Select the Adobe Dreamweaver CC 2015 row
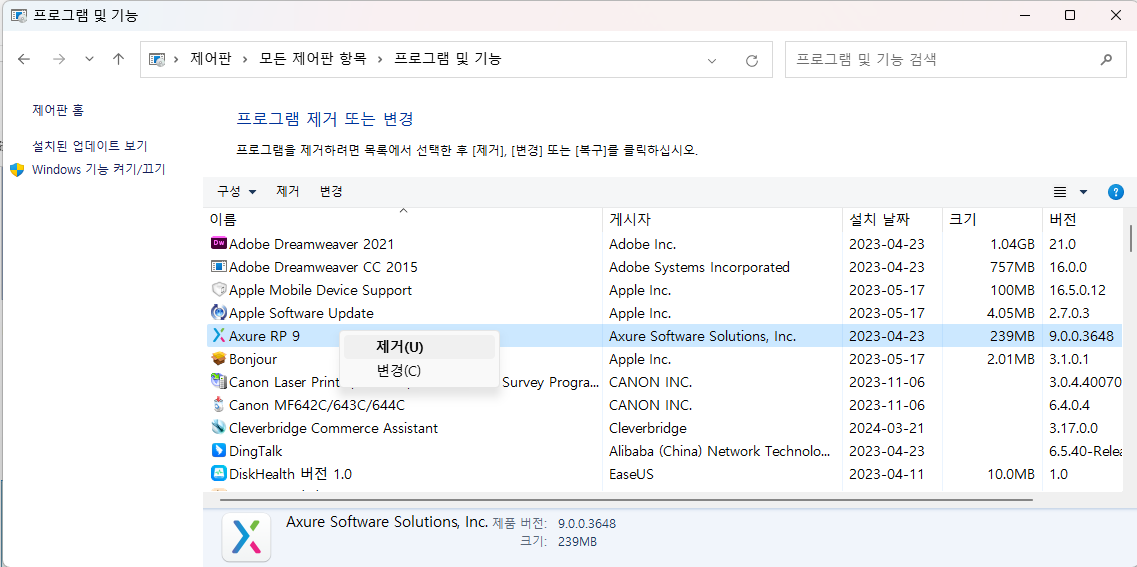The height and width of the screenshot is (567, 1137). (663, 267)
